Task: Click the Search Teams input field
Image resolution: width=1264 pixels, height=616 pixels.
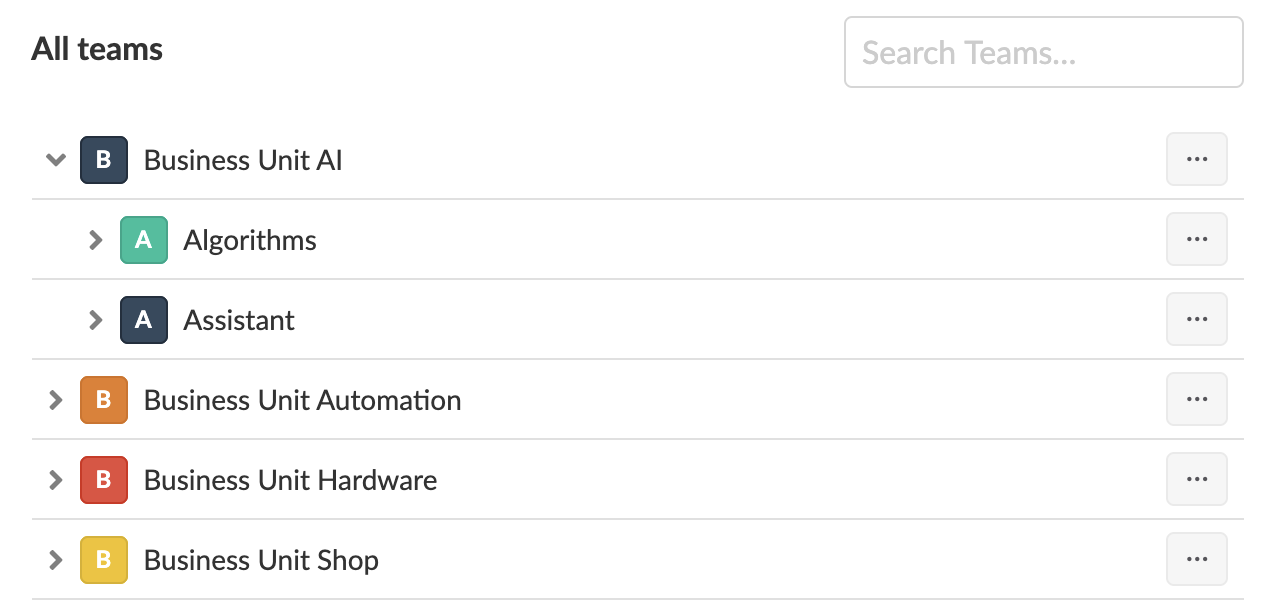Action: 1044,52
